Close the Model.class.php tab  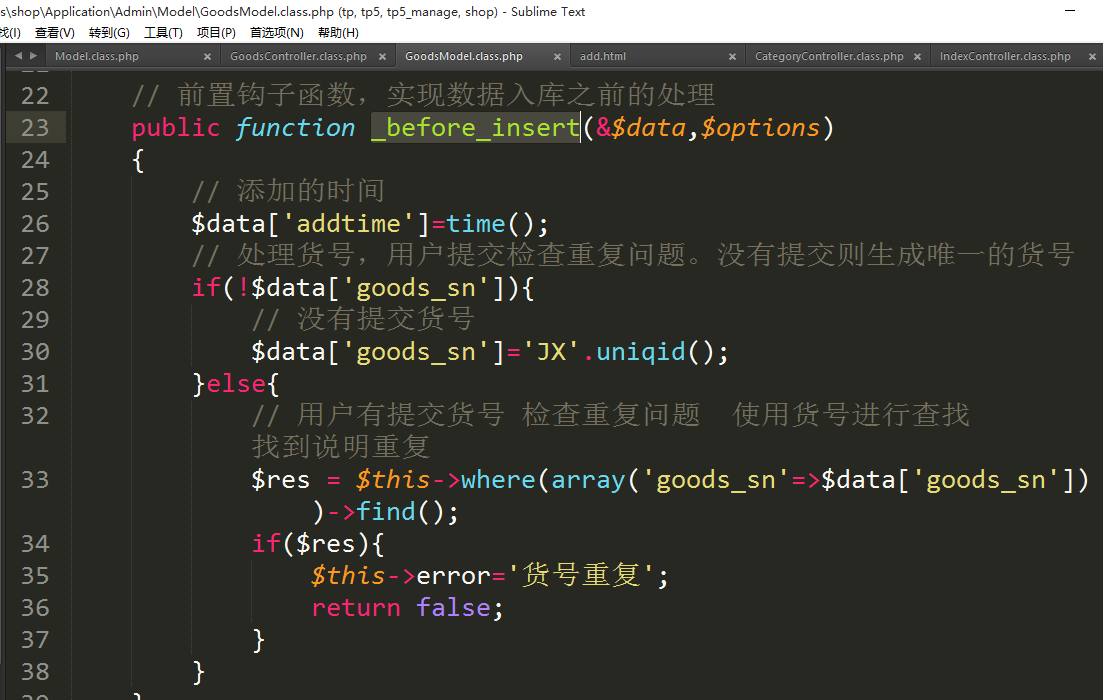pos(207,57)
